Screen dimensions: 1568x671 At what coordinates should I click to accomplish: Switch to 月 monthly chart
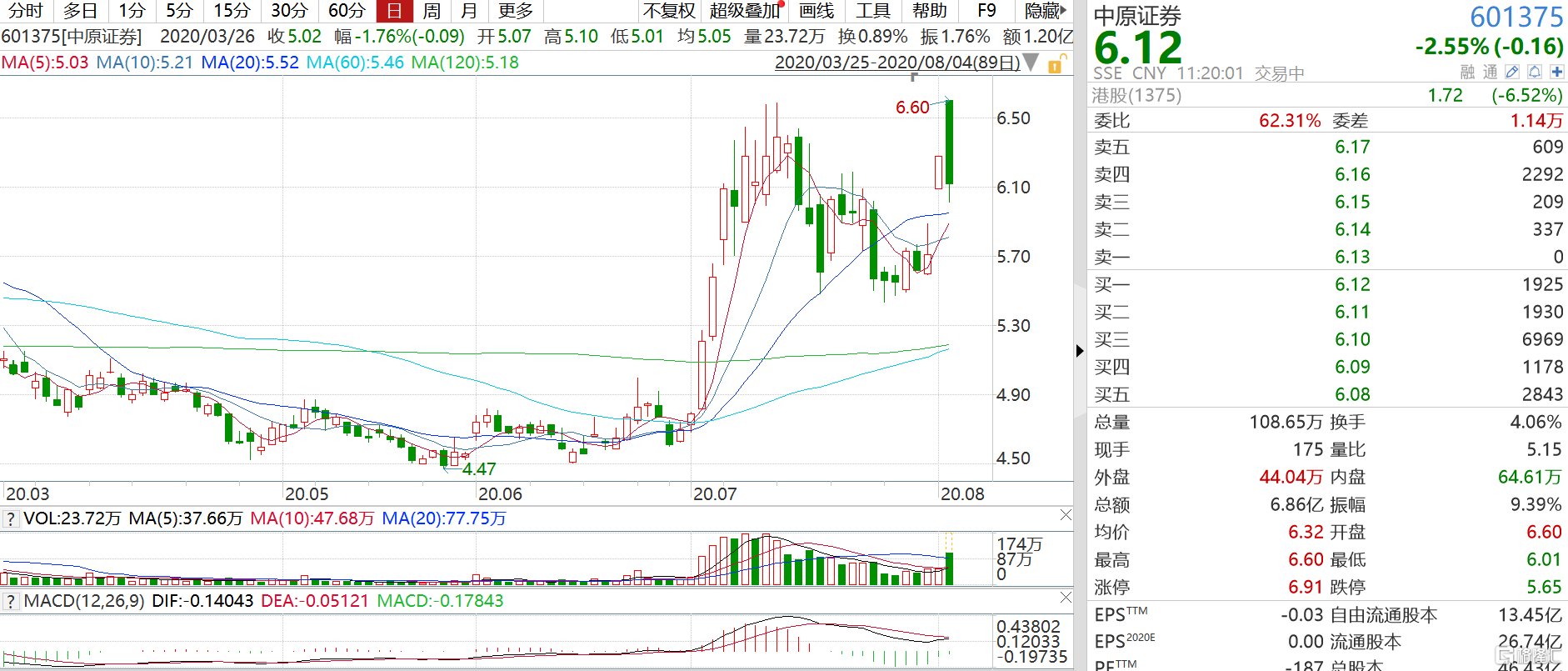(x=469, y=11)
